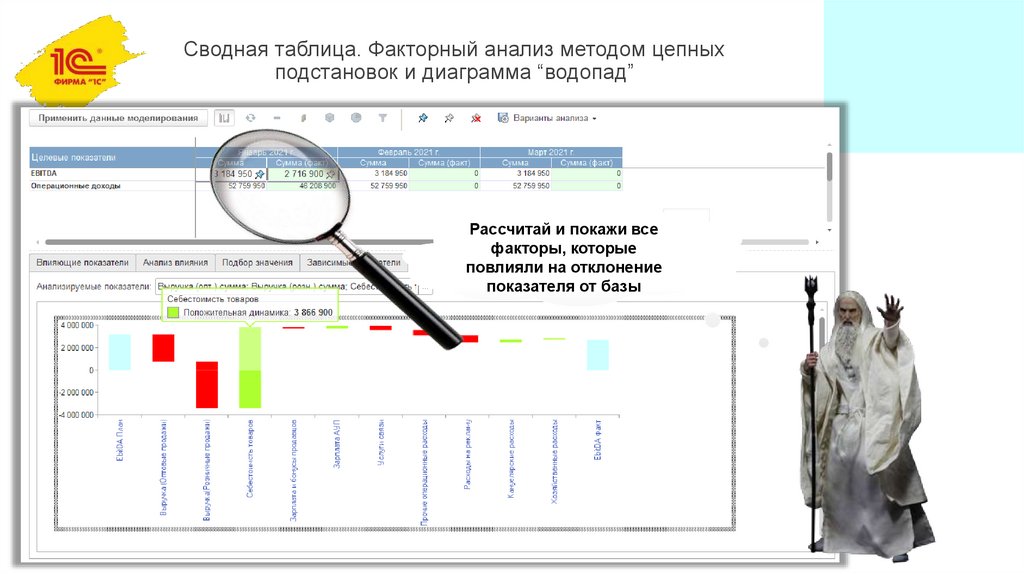
Task: Click the red Выручка (Оптовые продажи) bar
Action: 163,348
